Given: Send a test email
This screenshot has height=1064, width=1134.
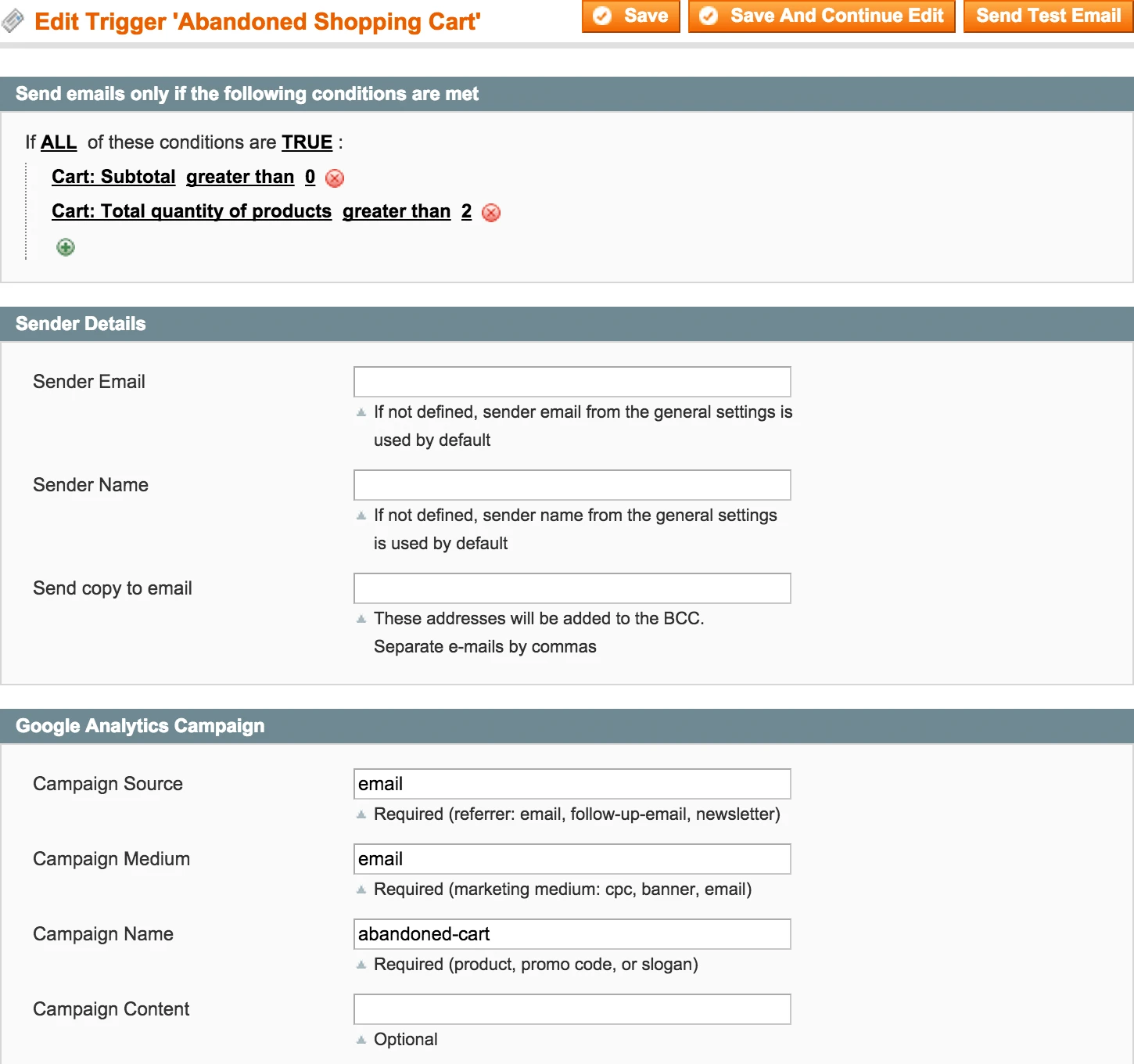Looking at the screenshot, I should point(1048,16).
